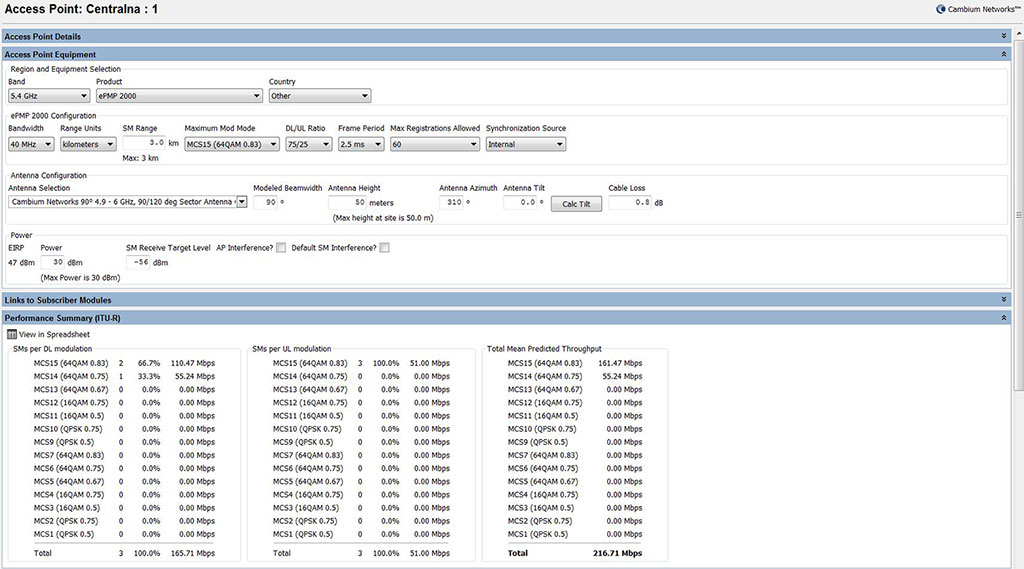Click the 47 dBm EIRP value
Image resolution: width=1024 pixels, height=569 pixels.
pyautogui.click(x=22, y=263)
